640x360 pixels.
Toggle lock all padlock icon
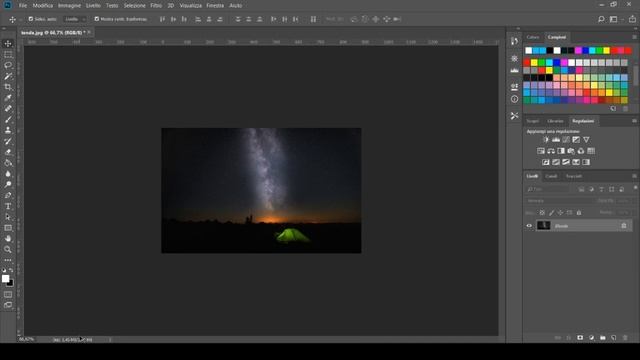[x=579, y=213]
